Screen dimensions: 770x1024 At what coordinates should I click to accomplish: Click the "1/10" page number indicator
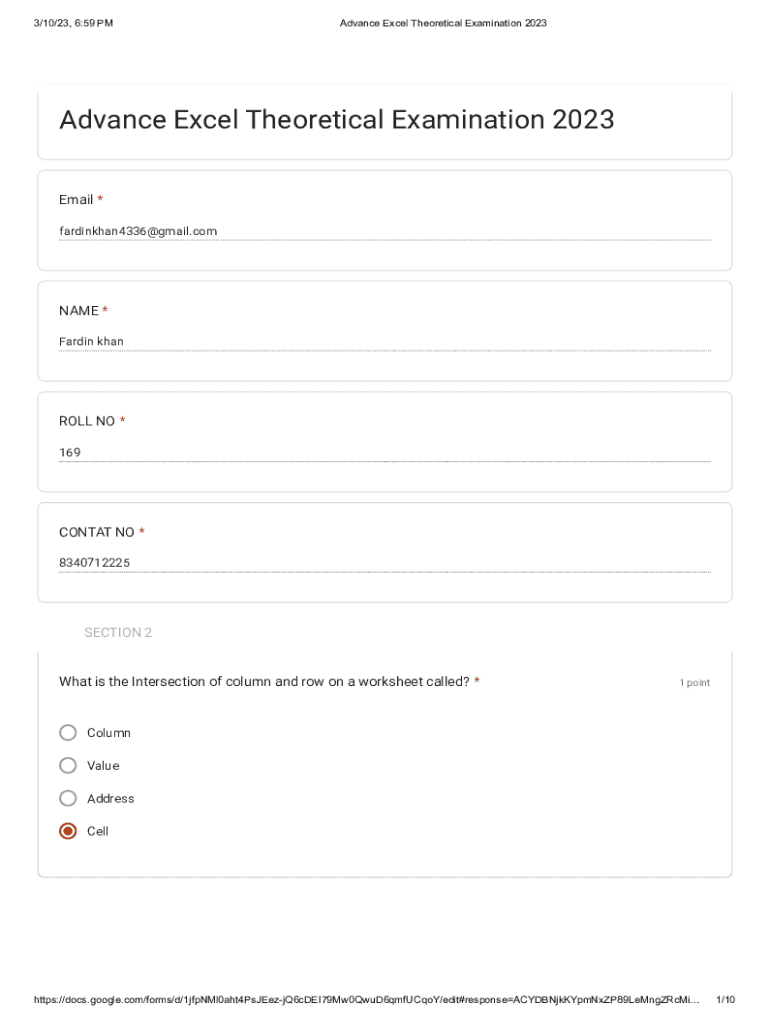pyautogui.click(x=726, y=1000)
